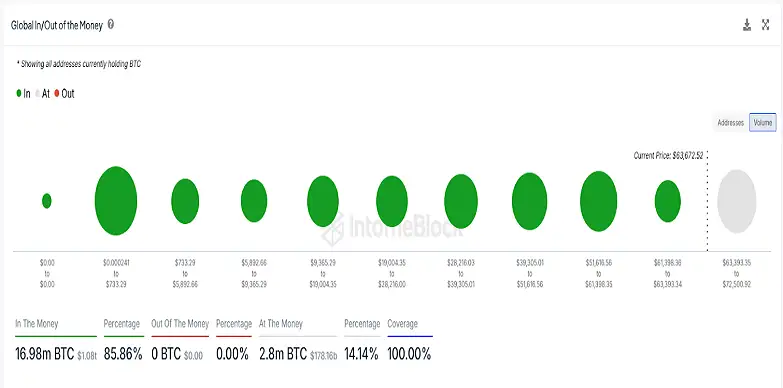Screen dimensions: 783x388
Task: Click the Current Price $63,672.52 label
Action: pos(668,156)
